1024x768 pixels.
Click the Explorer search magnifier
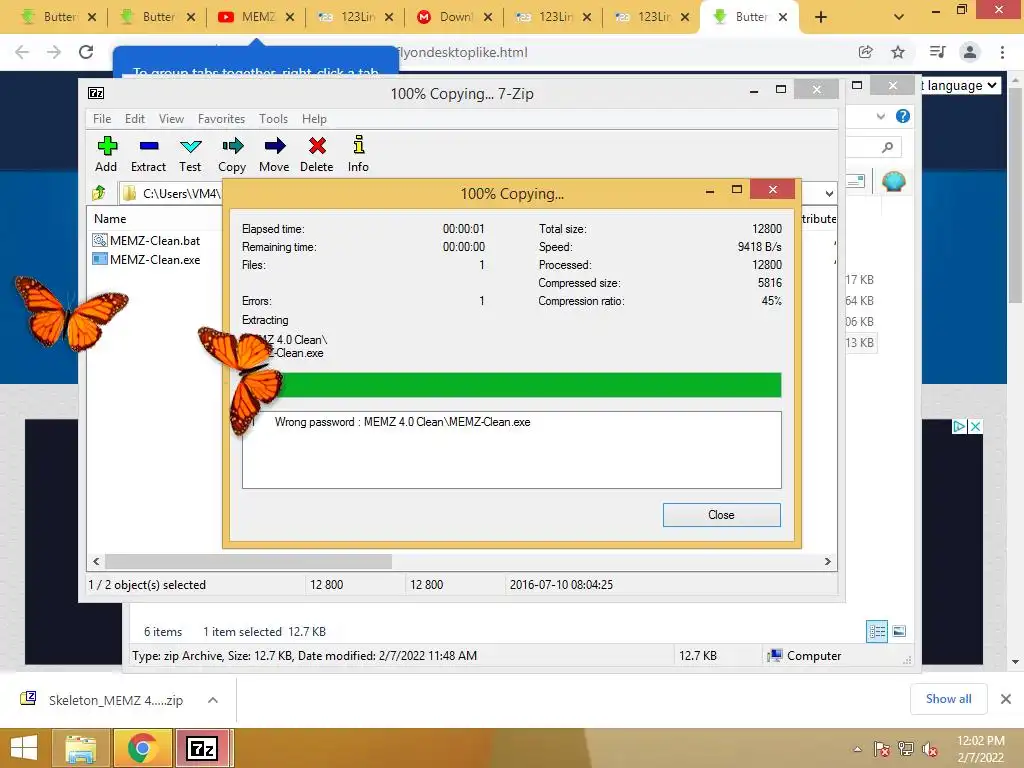(887, 148)
